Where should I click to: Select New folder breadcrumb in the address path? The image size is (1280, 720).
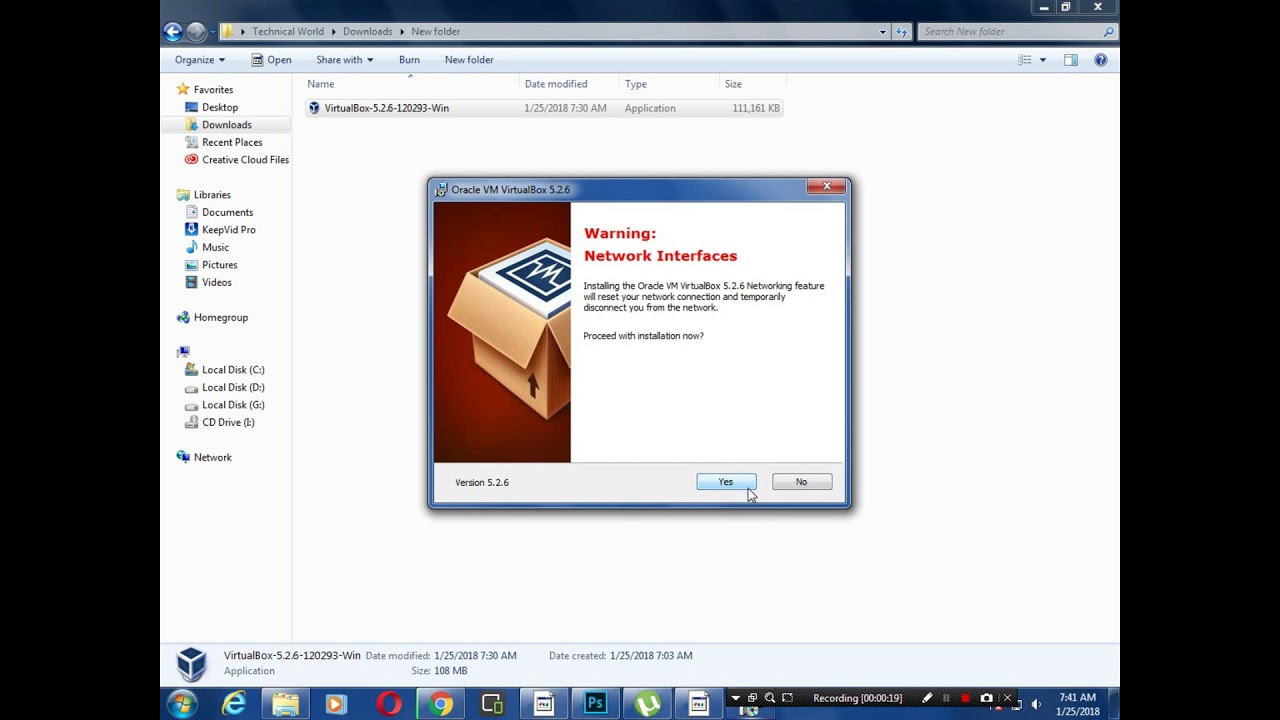(x=436, y=31)
